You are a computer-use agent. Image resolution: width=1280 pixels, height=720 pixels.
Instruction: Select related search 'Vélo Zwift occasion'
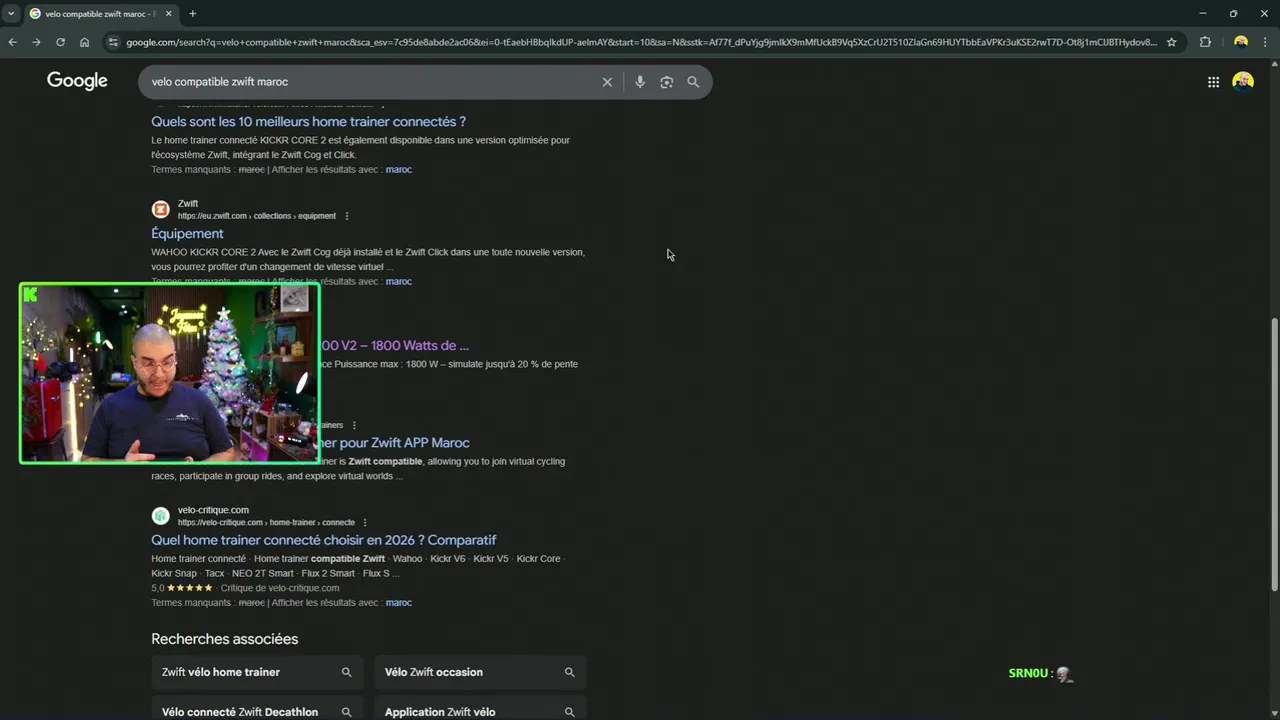(x=480, y=672)
